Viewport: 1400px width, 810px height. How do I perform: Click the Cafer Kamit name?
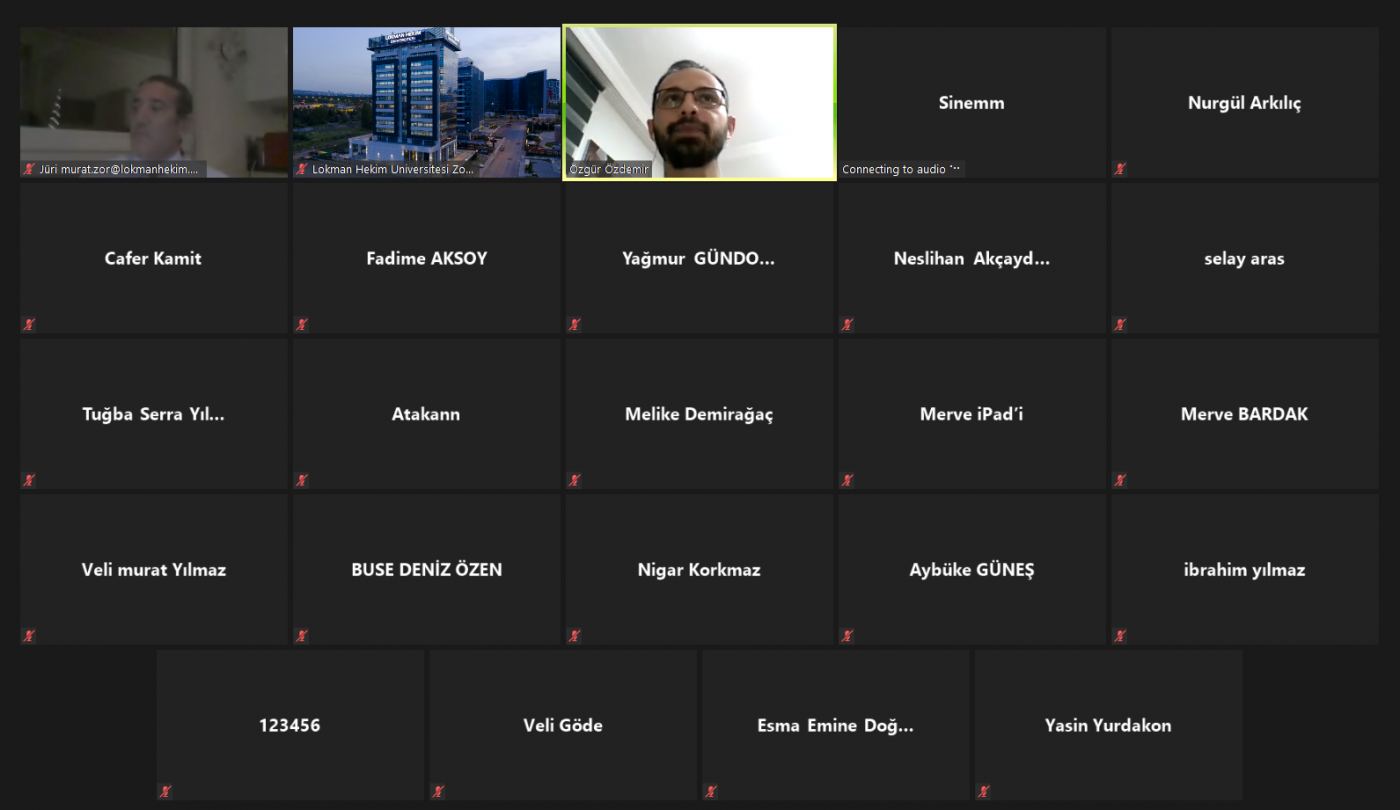click(x=153, y=258)
